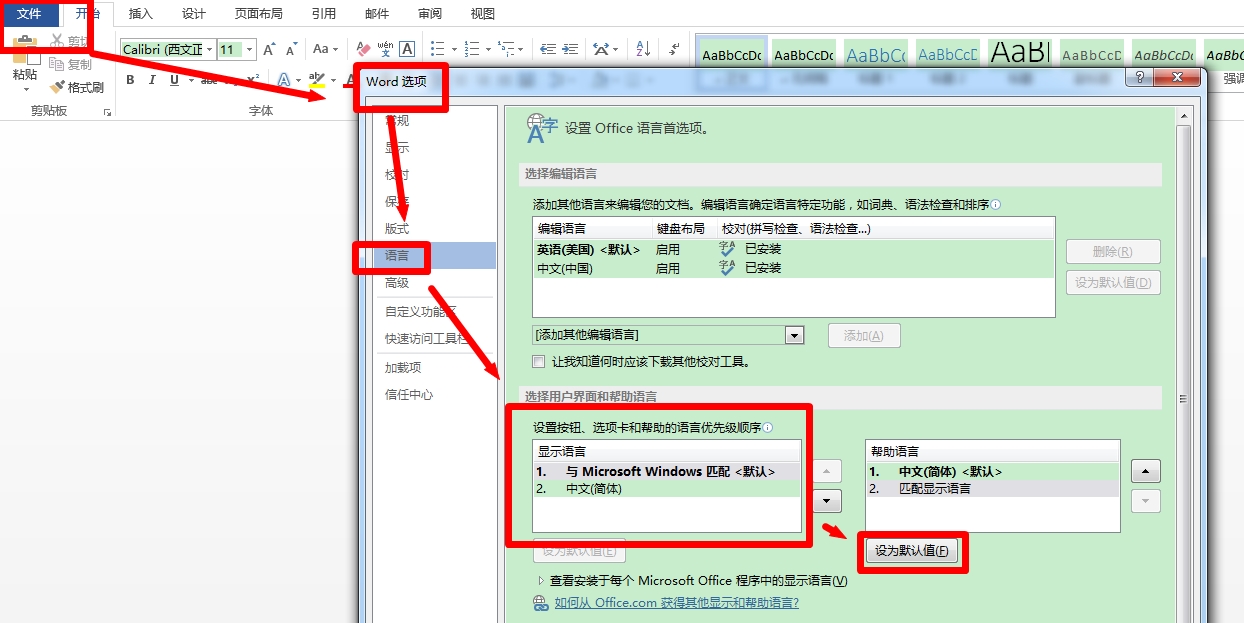Select 中文(简体) in display language list
The image size is (1244, 623).
(667, 489)
